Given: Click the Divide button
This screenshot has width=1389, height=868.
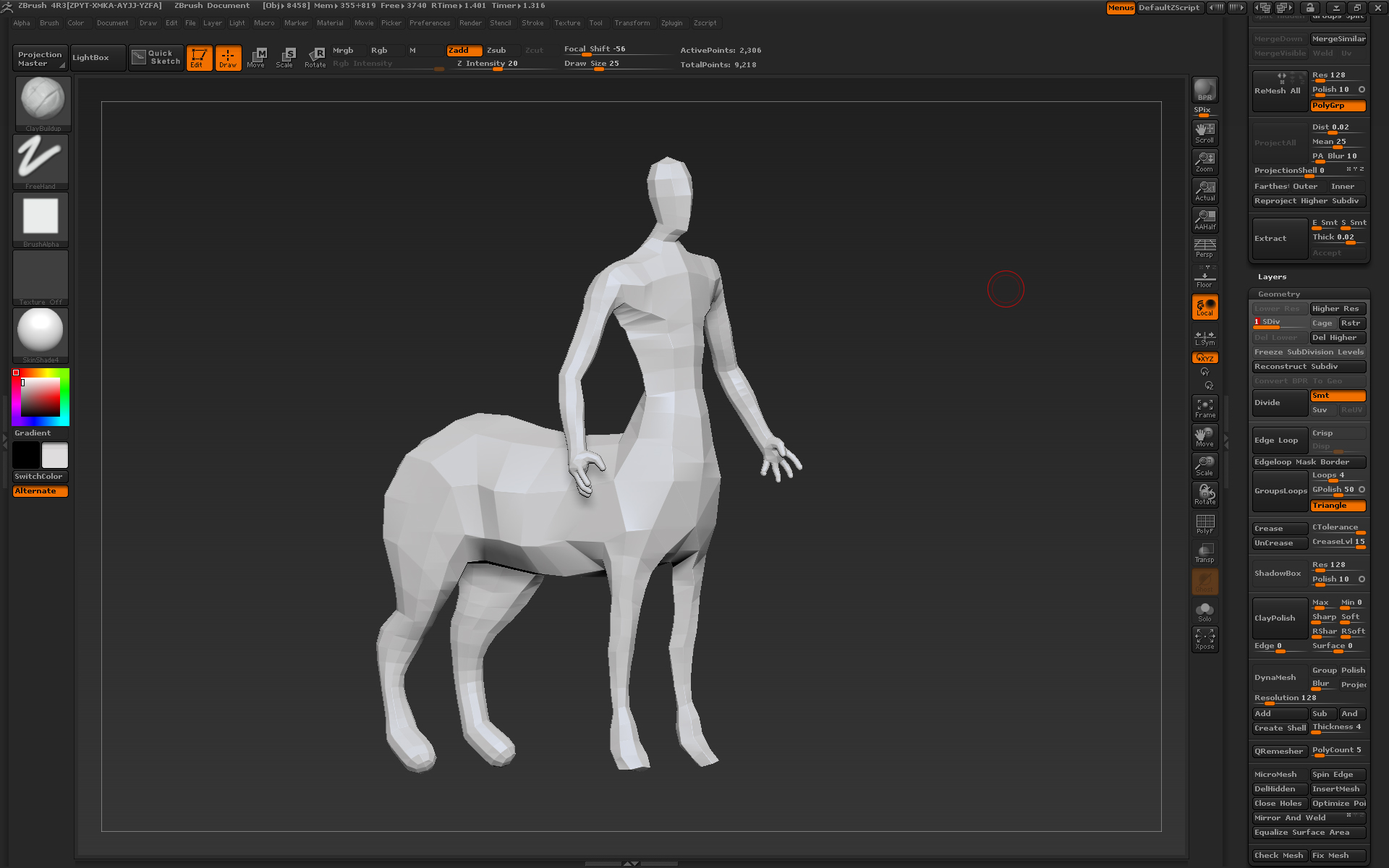Looking at the screenshot, I should coord(1279,403).
